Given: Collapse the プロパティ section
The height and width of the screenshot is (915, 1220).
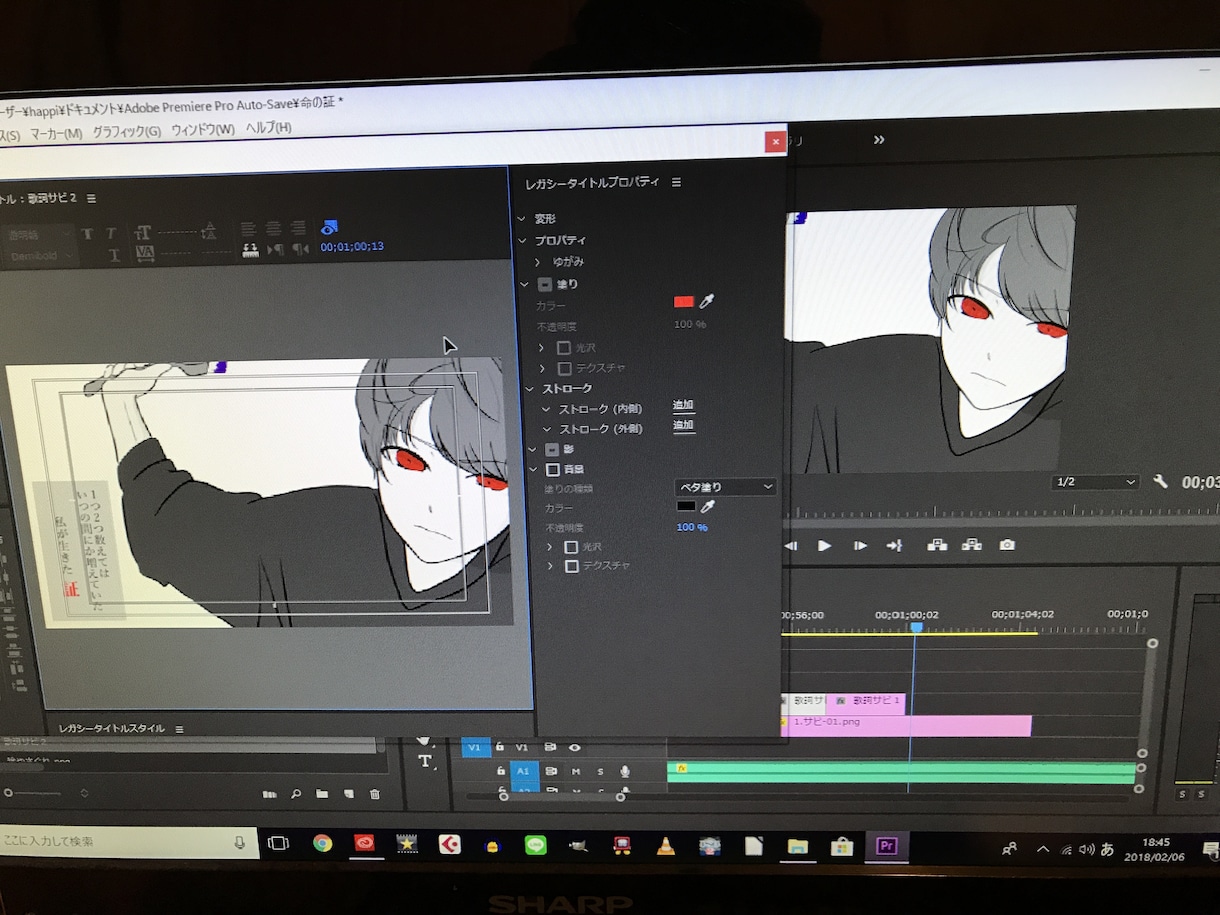Looking at the screenshot, I should [x=523, y=240].
